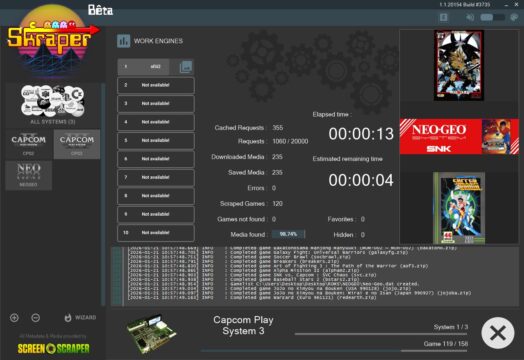Click the add system plus icon

point(14,318)
